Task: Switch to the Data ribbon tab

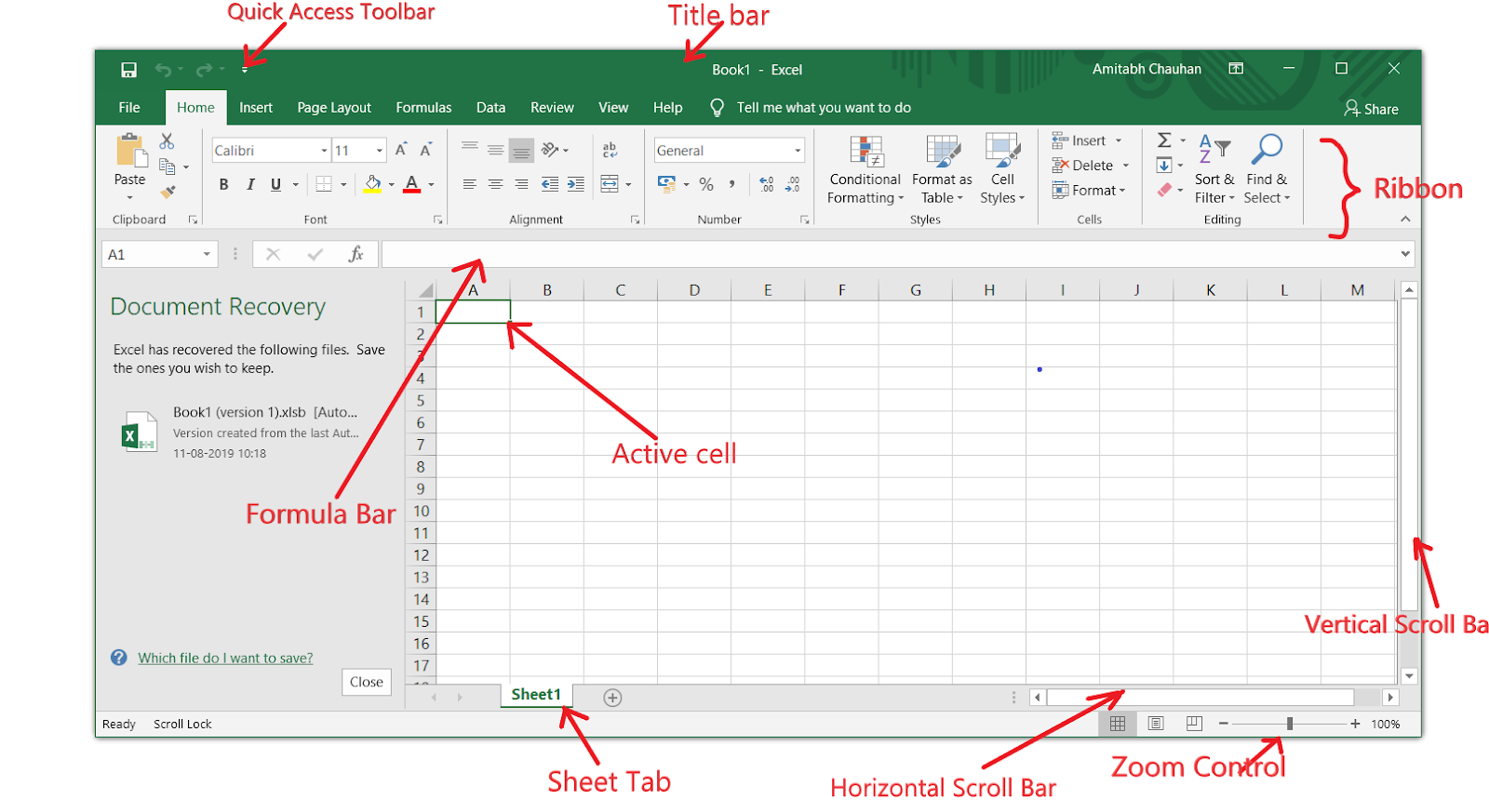Action: [490, 108]
